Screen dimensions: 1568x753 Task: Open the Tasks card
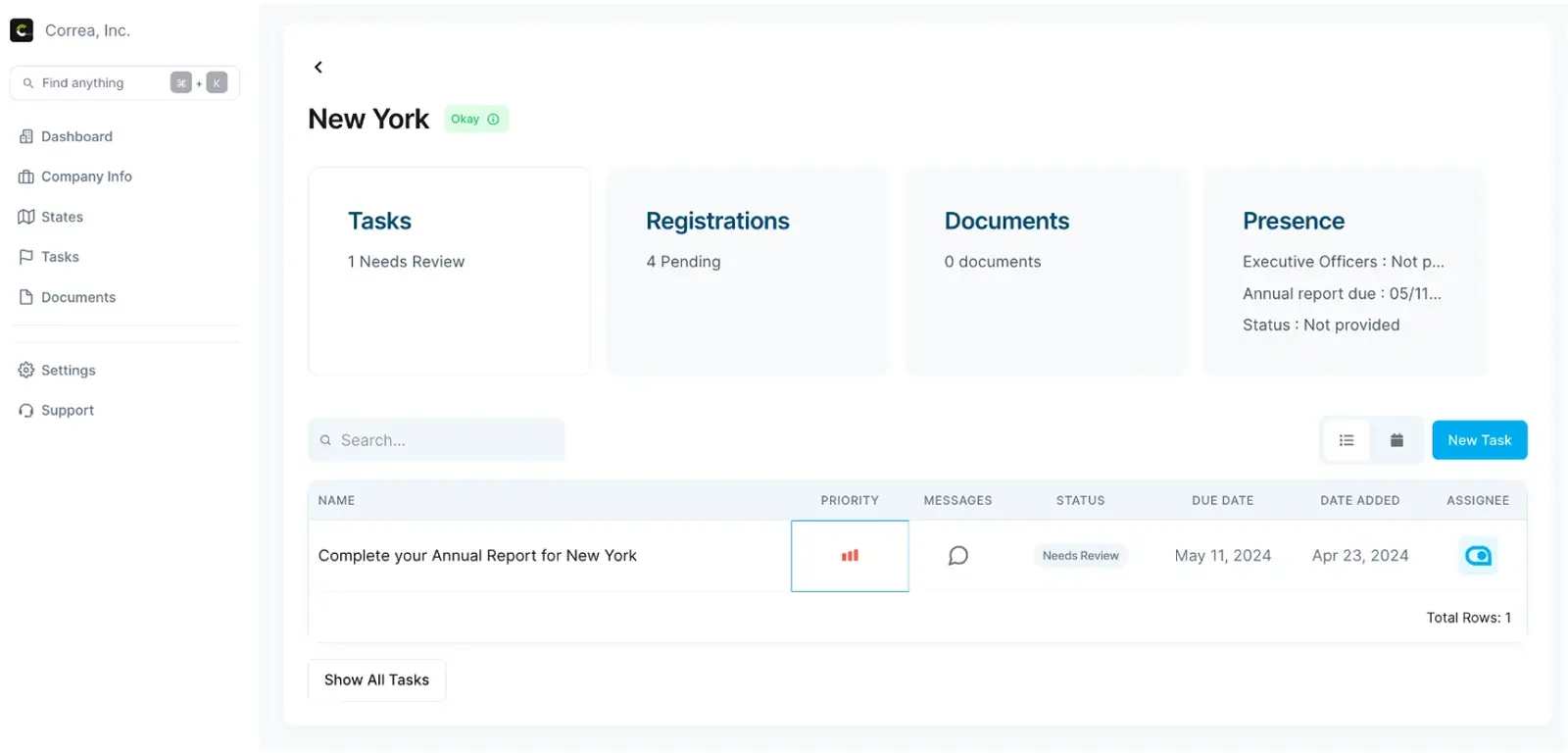(449, 272)
